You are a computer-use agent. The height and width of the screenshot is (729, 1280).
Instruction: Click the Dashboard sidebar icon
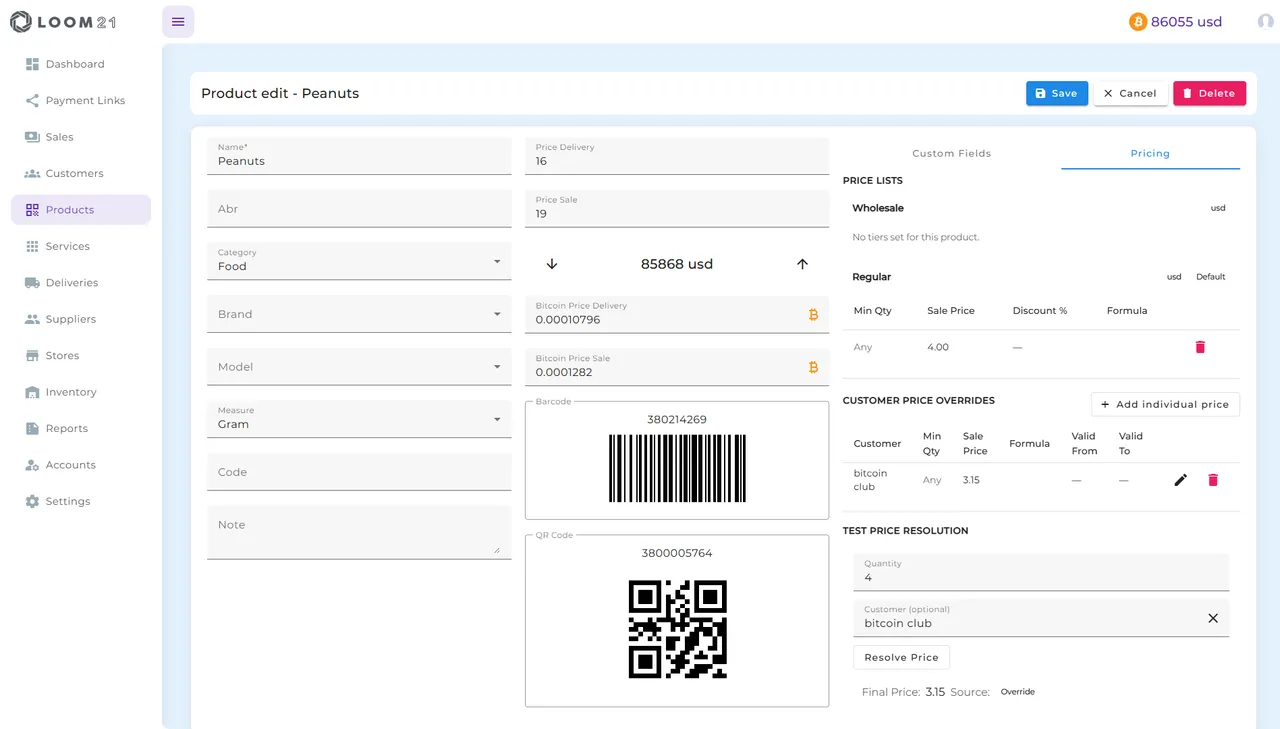click(32, 64)
